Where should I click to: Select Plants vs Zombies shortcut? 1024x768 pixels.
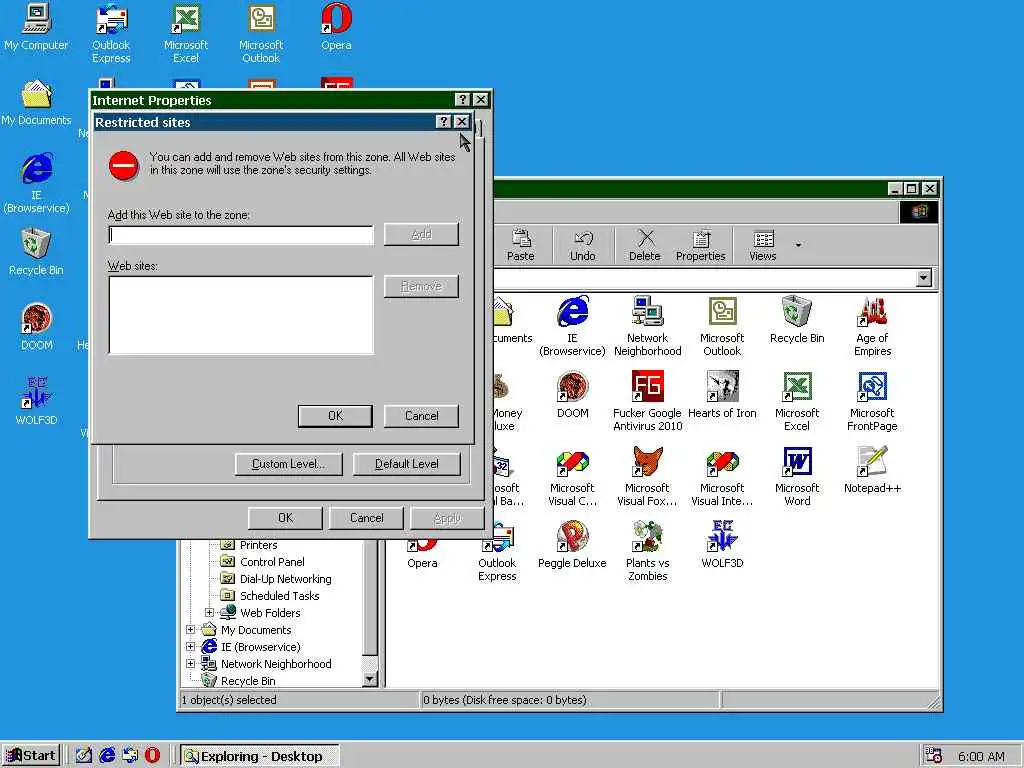[647, 551]
